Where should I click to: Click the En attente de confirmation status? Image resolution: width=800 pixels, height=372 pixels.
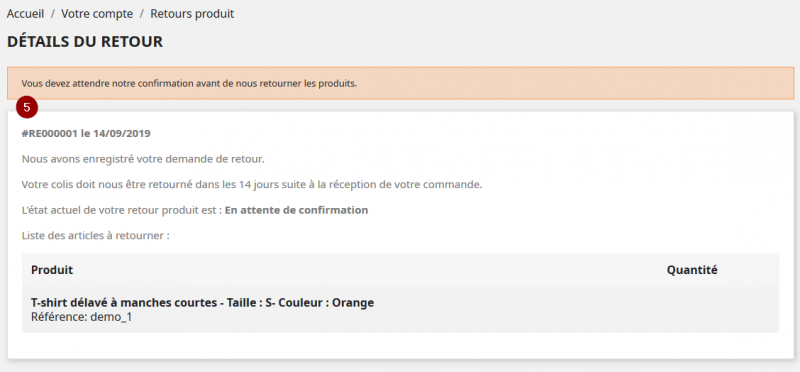[296, 210]
